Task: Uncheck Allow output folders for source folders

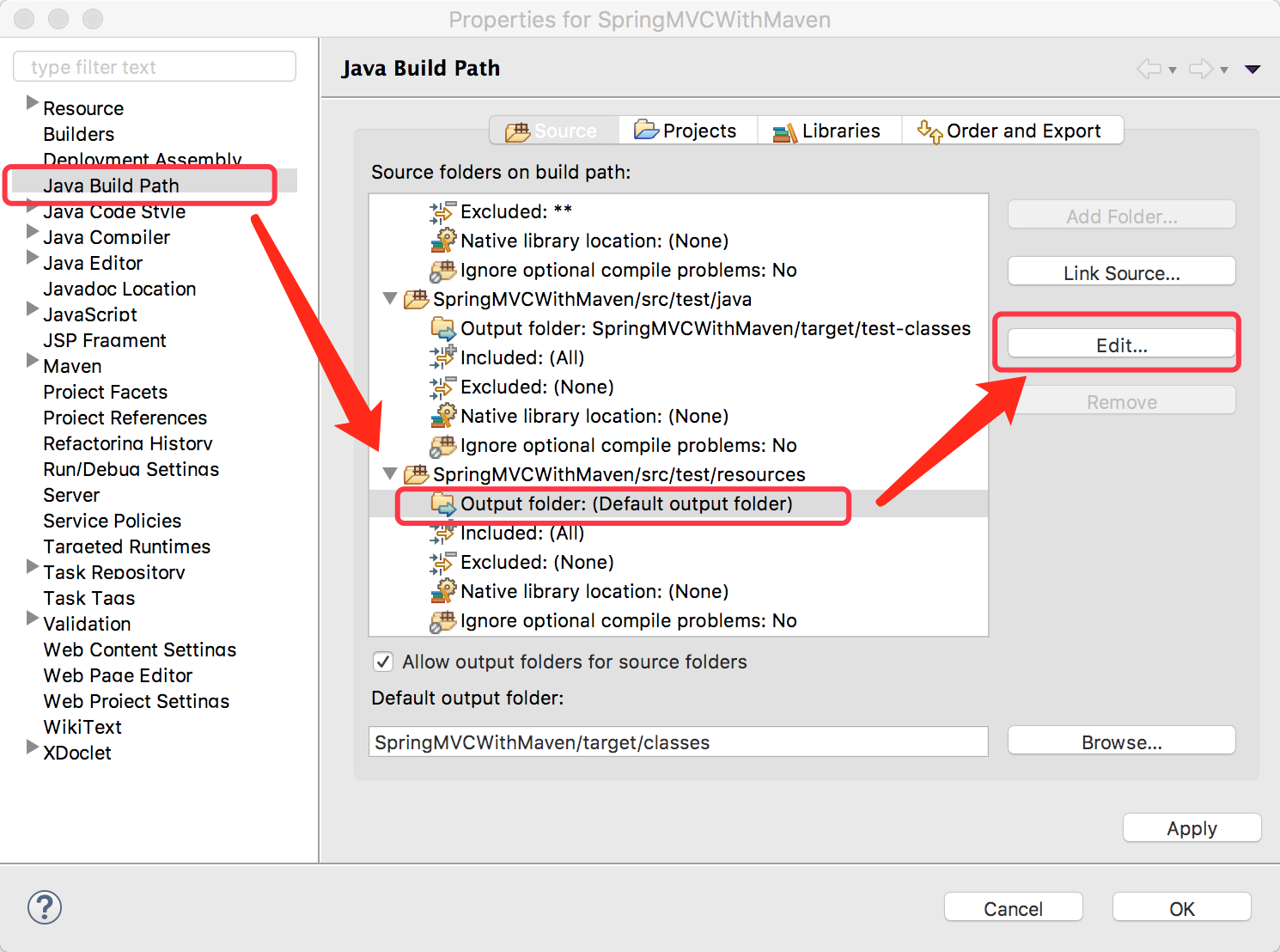Action: pos(383,662)
